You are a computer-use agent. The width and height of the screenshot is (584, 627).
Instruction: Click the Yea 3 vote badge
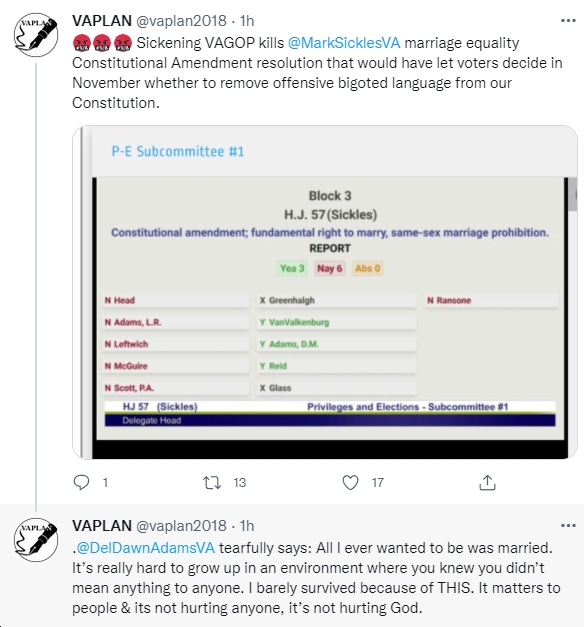(292, 268)
